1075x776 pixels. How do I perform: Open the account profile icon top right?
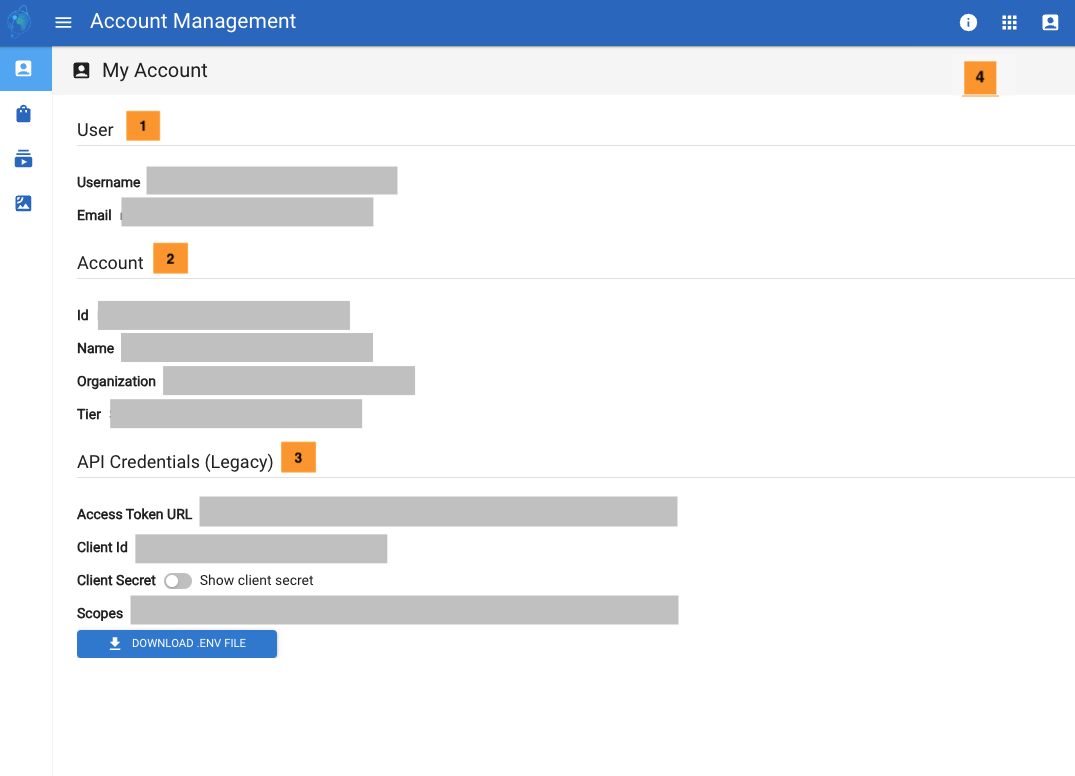(1050, 22)
